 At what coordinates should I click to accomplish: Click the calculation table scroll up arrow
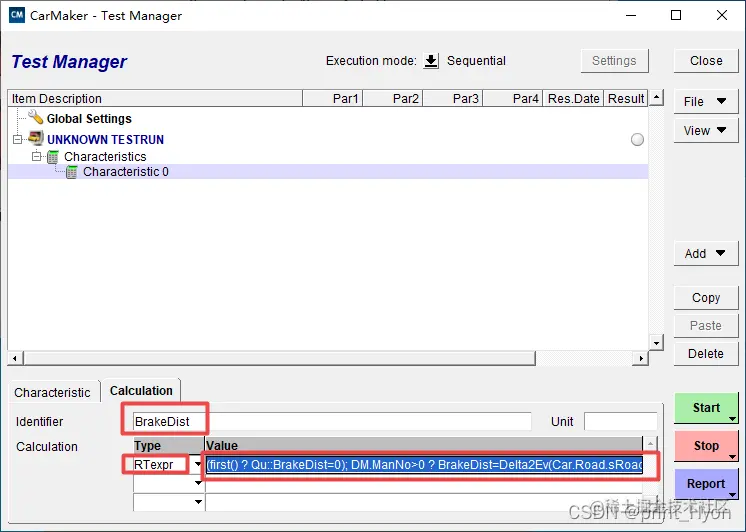click(x=650, y=444)
